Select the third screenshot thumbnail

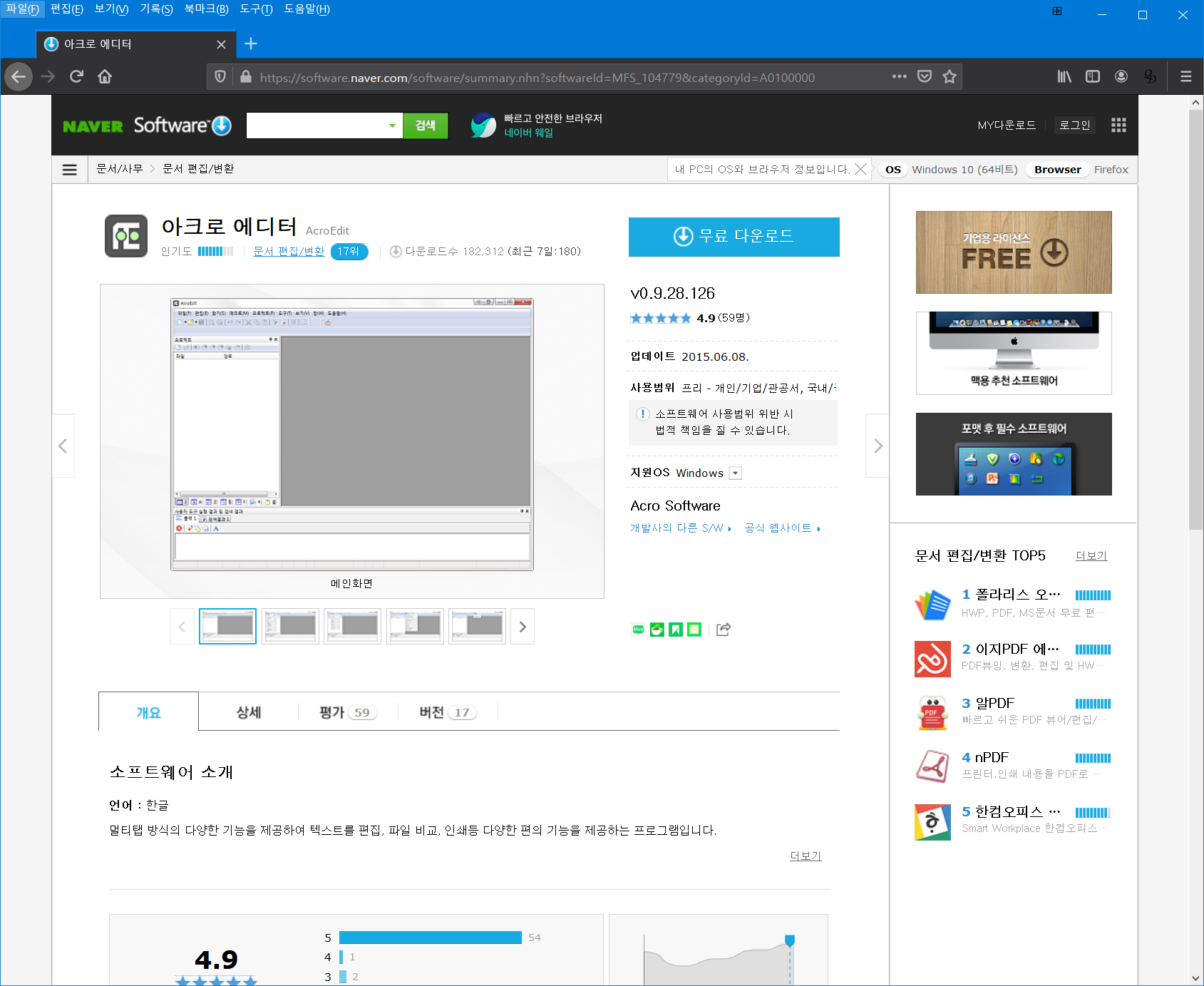352,627
